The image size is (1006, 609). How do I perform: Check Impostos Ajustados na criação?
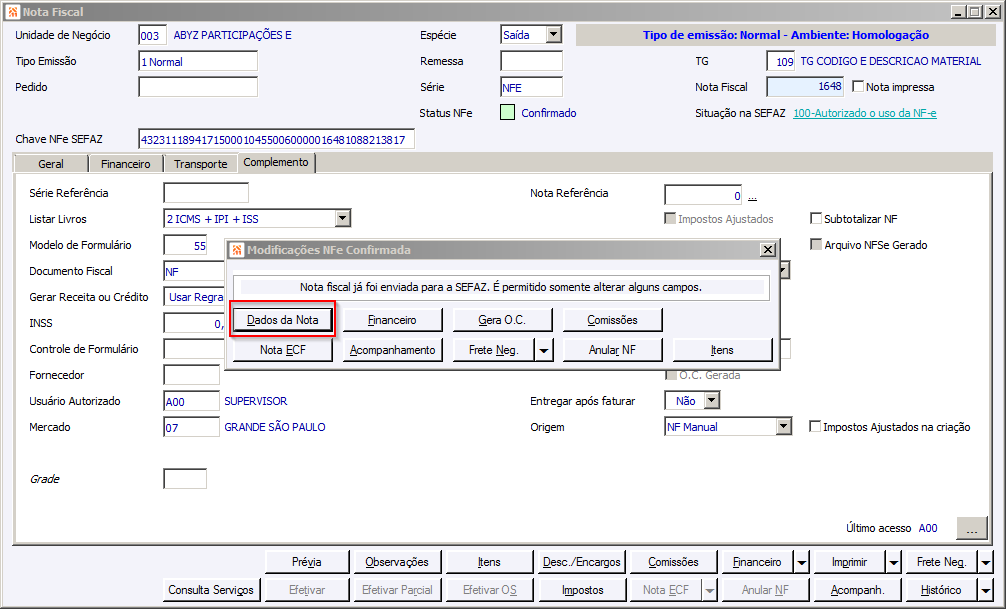click(x=815, y=426)
